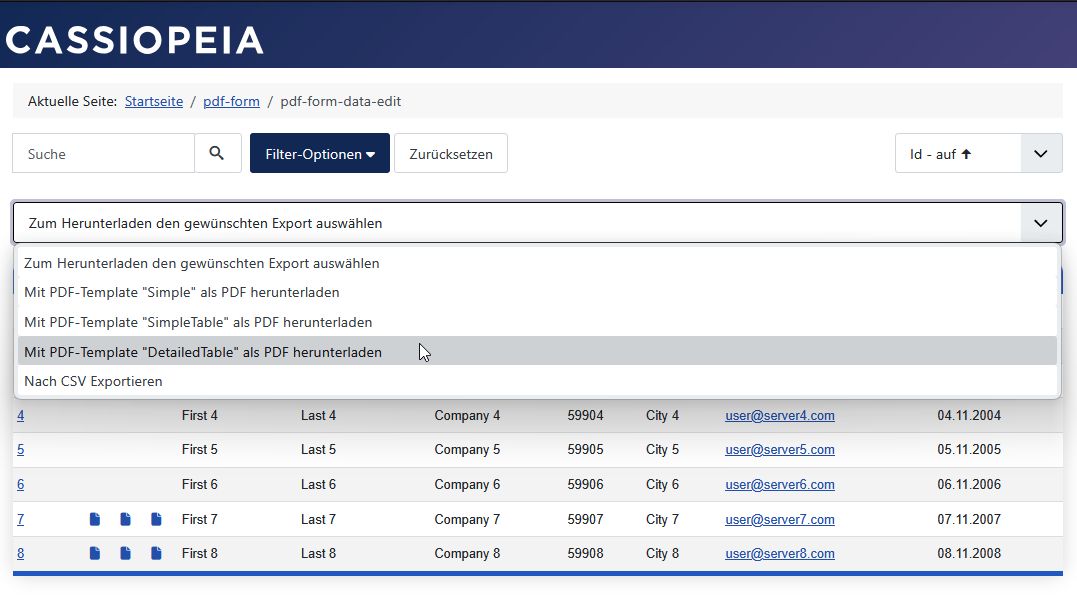Click the Zurücksetzen button
Image resolution: width=1077 pixels, height=612 pixels.
click(x=450, y=153)
